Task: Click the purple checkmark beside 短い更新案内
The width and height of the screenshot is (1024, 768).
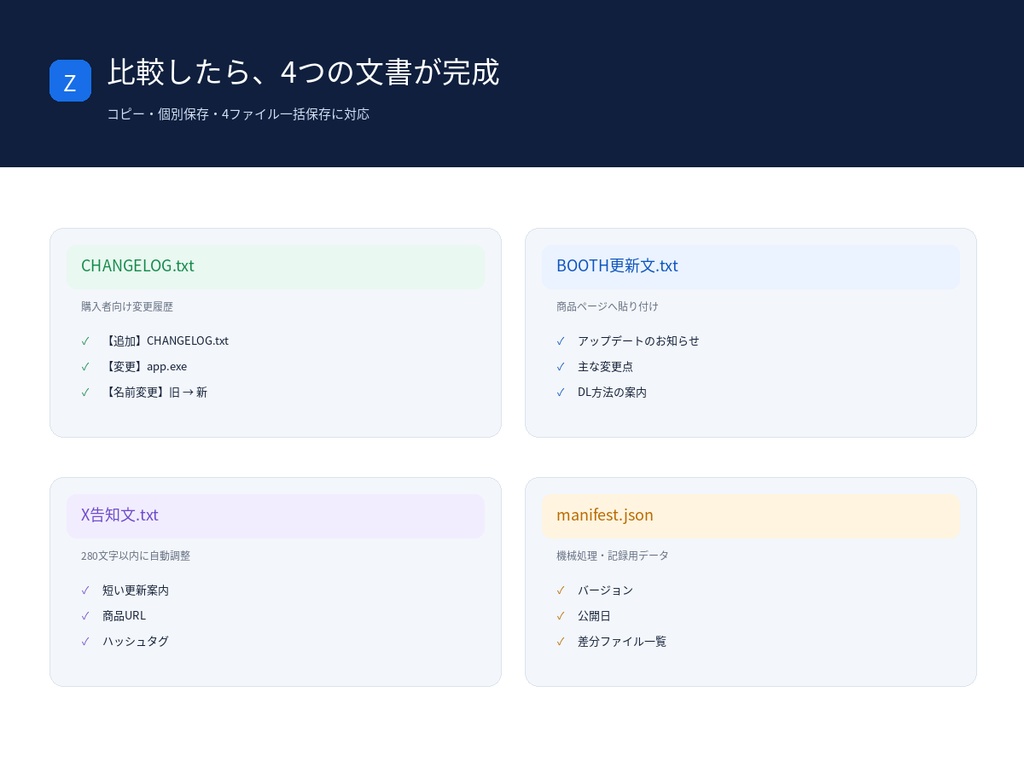Action: click(x=86, y=590)
